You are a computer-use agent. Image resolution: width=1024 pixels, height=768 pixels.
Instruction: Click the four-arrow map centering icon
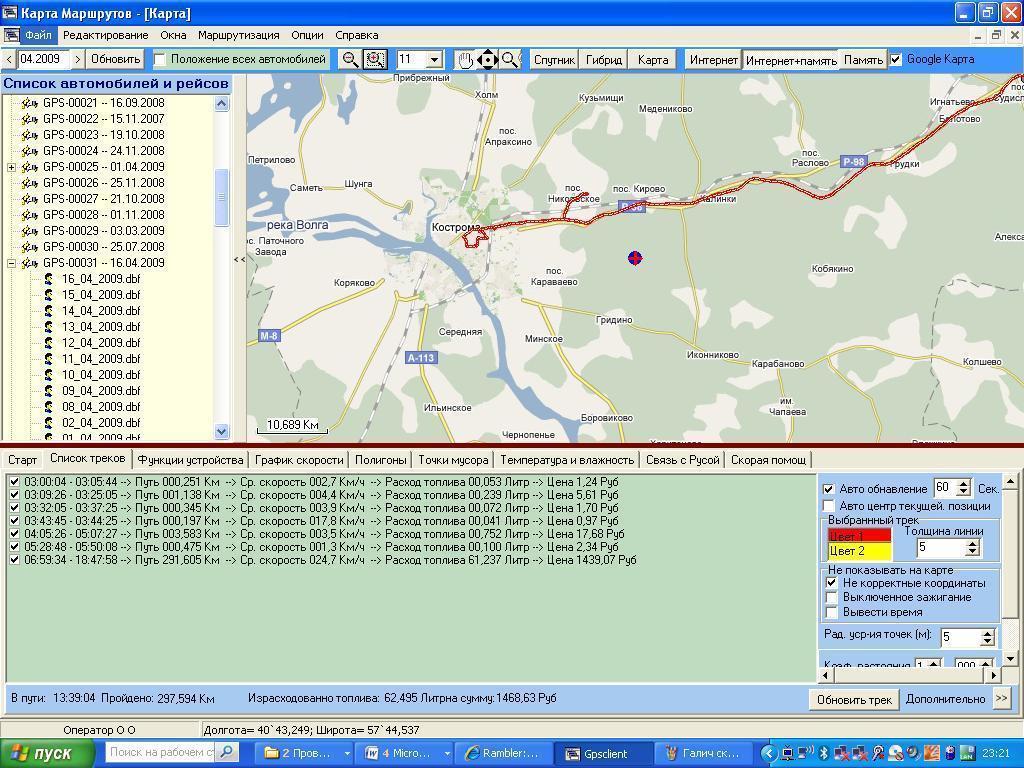(x=487, y=60)
